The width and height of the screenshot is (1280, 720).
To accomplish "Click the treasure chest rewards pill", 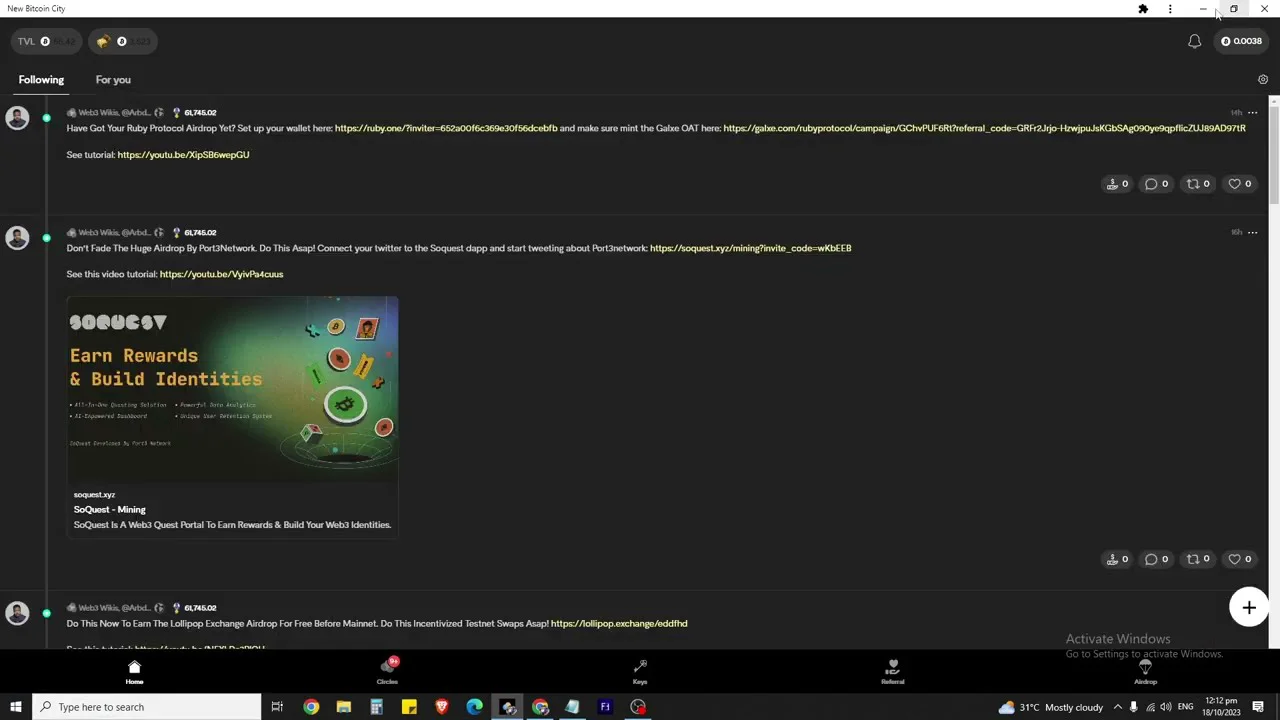I will pyautogui.click(x=122, y=41).
